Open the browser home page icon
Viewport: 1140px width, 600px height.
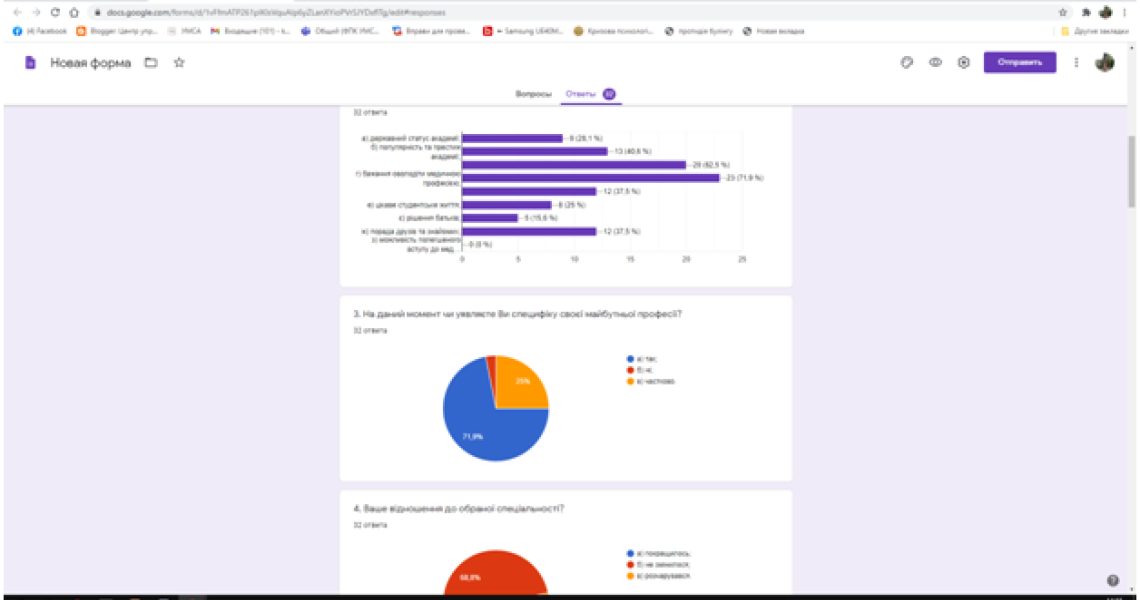[x=74, y=12]
